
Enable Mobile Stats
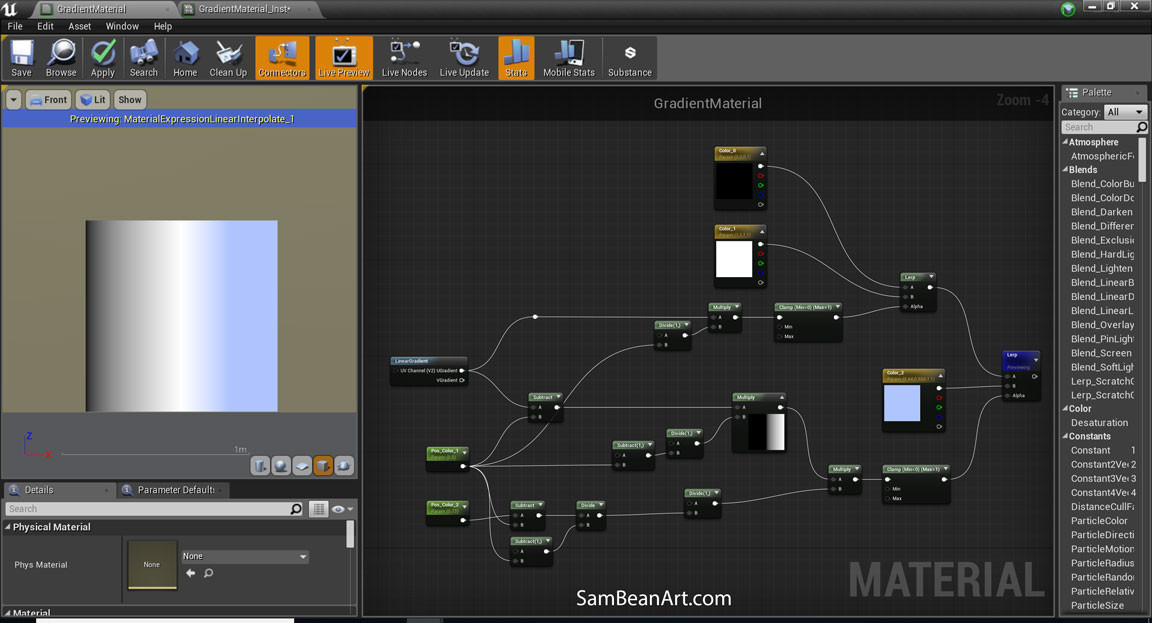[x=569, y=58]
